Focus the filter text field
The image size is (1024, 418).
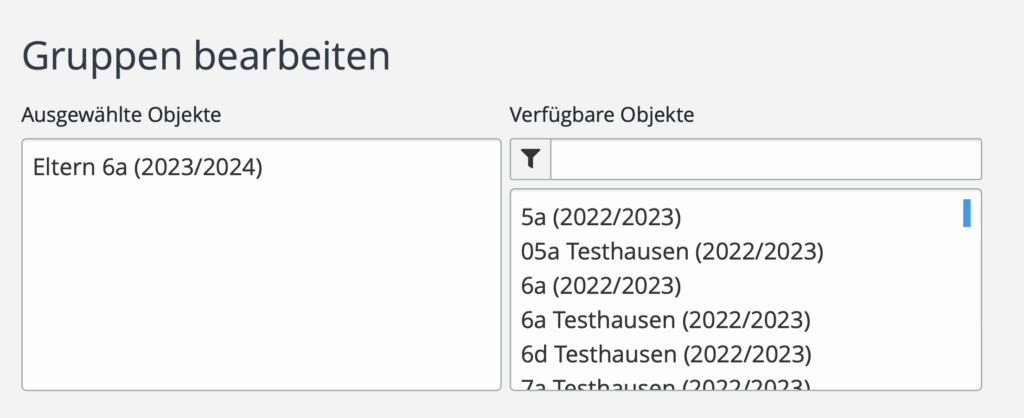(x=765, y=160)
